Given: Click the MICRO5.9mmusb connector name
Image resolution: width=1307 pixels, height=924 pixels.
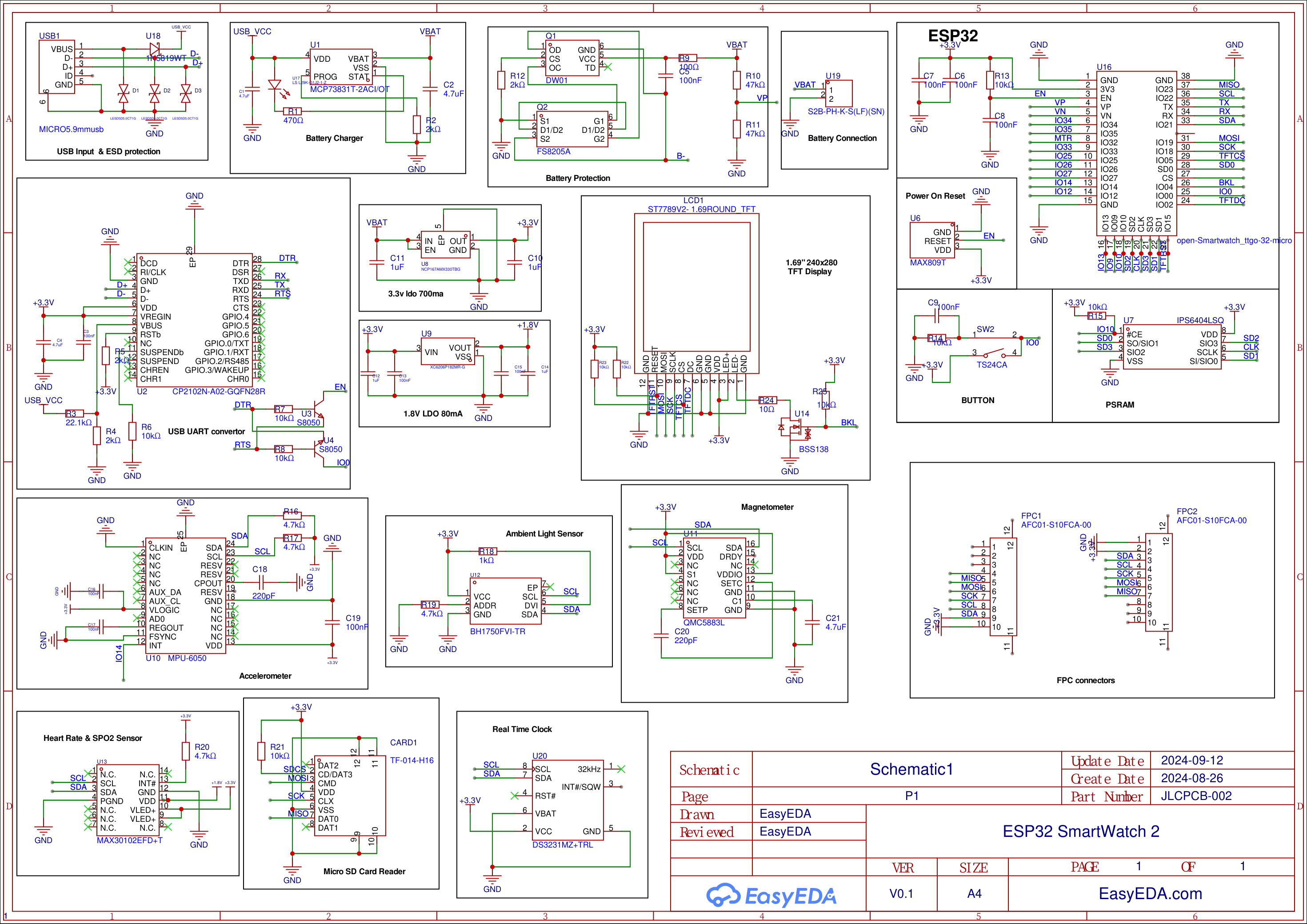Looking at the screenshot, I should tap(71, 128).
